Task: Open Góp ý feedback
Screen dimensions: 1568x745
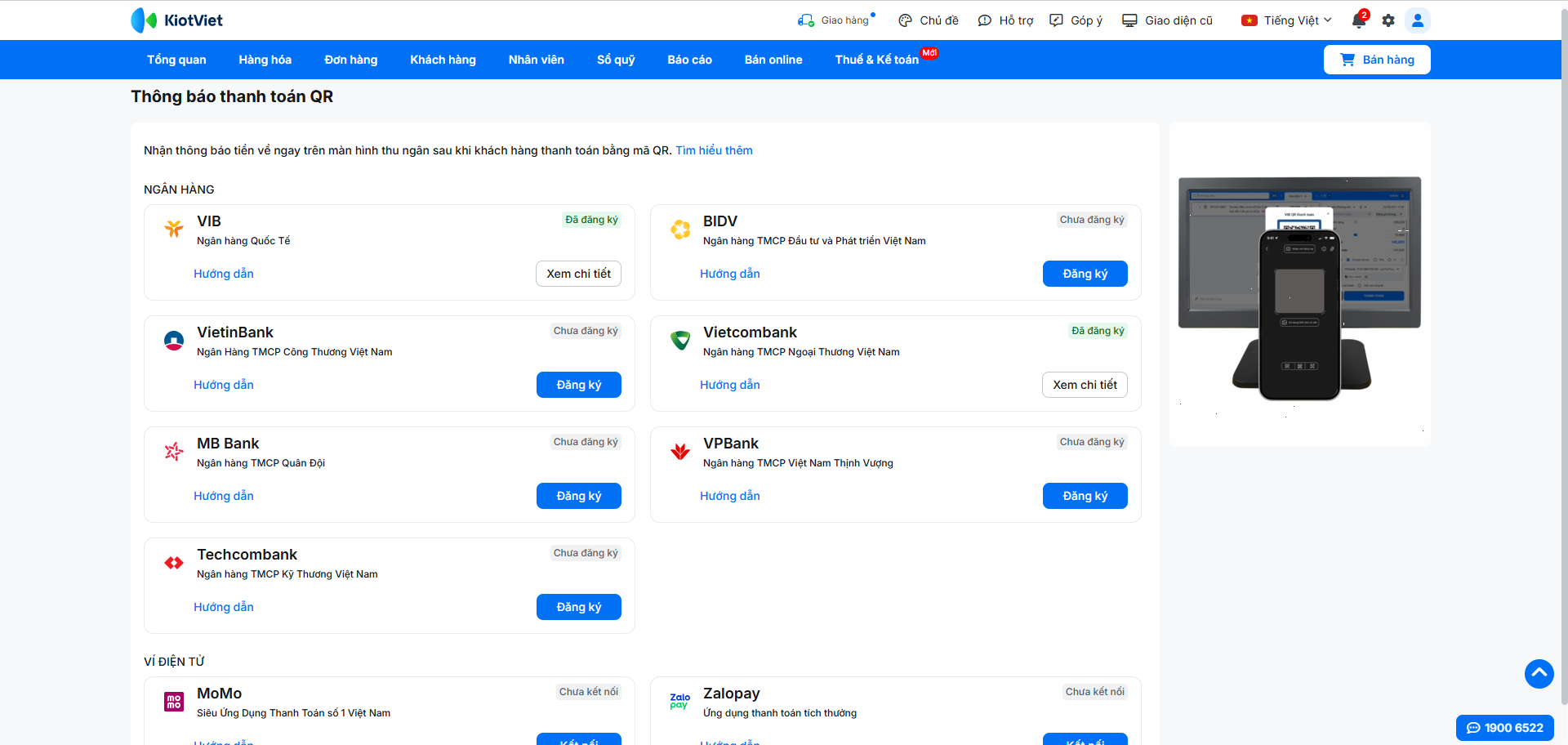Action: click(x=1076, y=20)
